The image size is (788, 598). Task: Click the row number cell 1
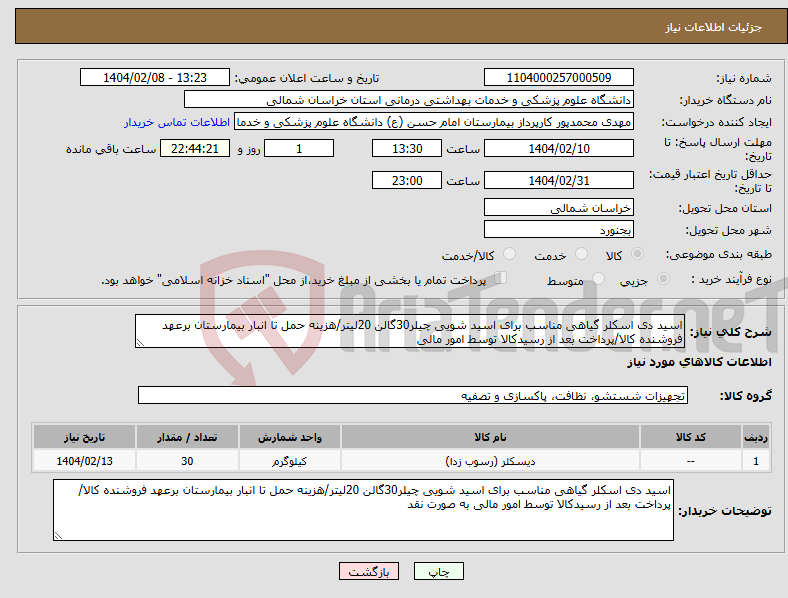point(756,461)
